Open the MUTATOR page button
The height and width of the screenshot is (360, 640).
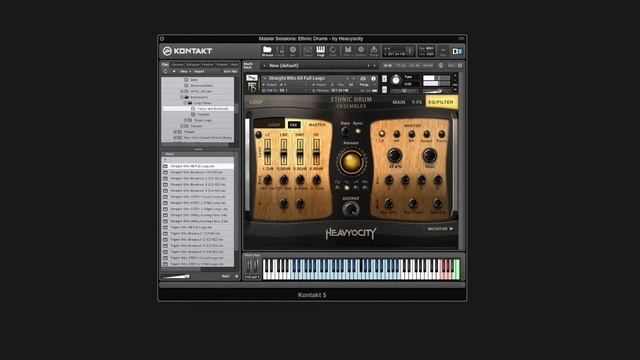point(440,229)
